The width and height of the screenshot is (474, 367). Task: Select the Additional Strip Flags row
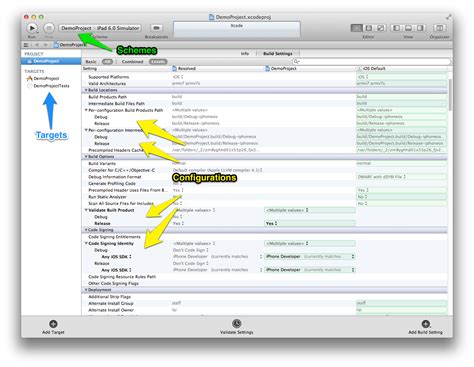click(x=265, y=297)
